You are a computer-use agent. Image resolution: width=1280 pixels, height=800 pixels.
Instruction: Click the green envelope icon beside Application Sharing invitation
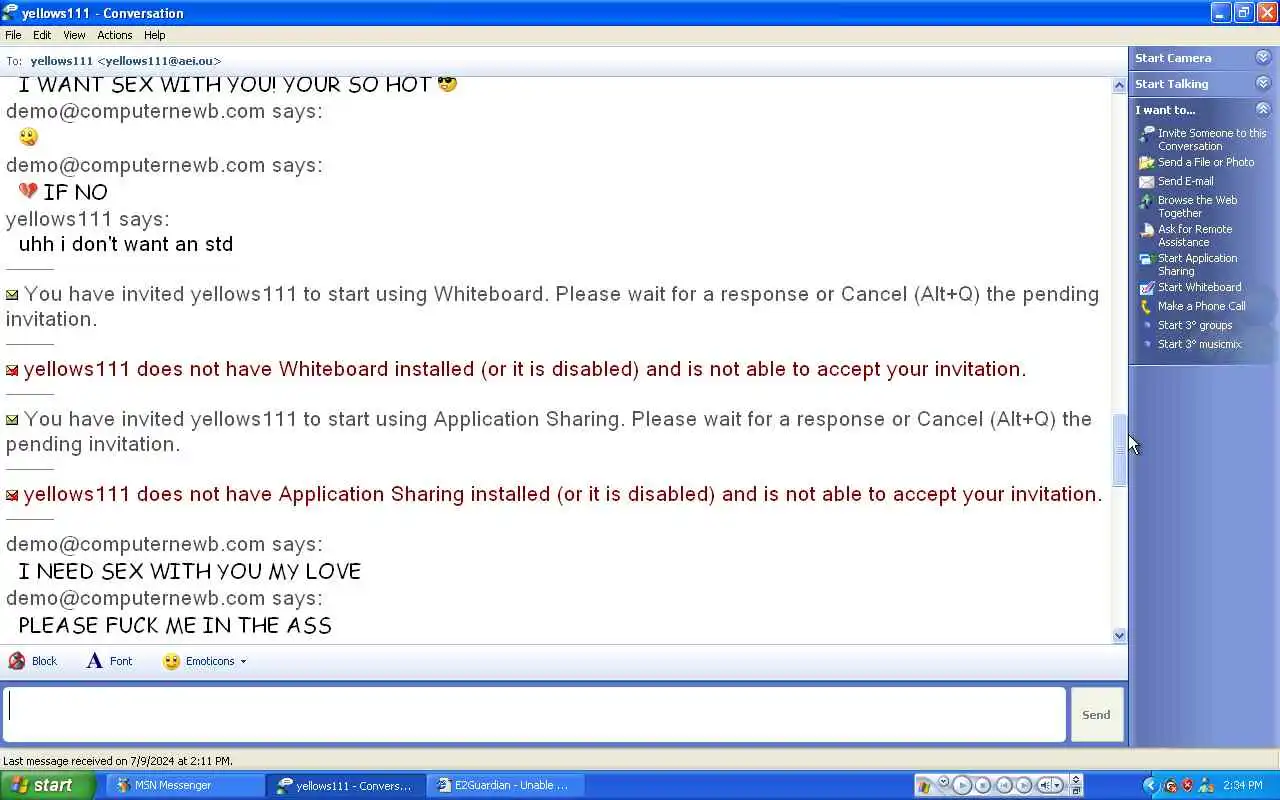12,420
